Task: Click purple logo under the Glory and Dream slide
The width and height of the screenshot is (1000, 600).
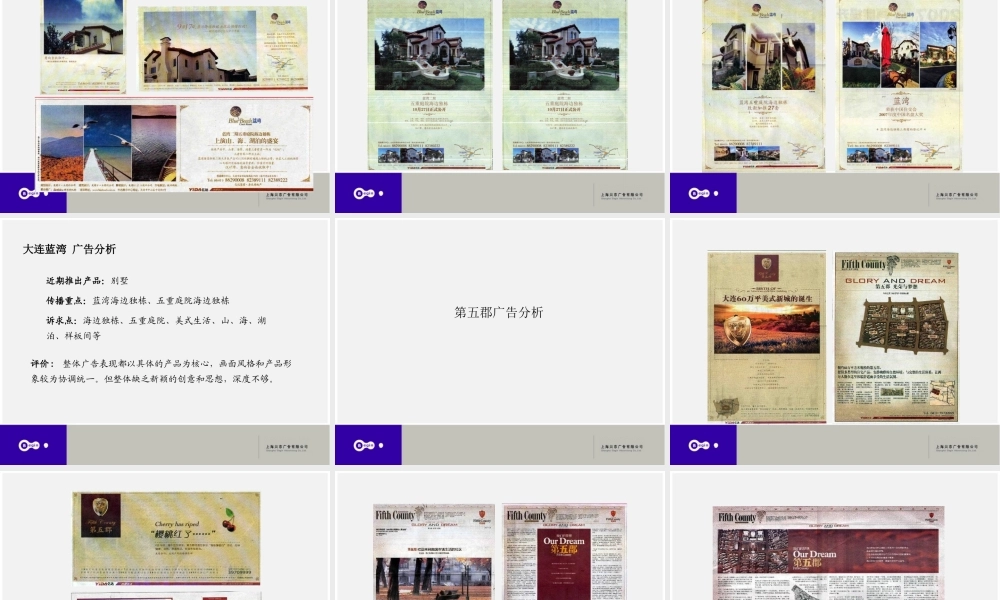Action: tap(702, 445)
